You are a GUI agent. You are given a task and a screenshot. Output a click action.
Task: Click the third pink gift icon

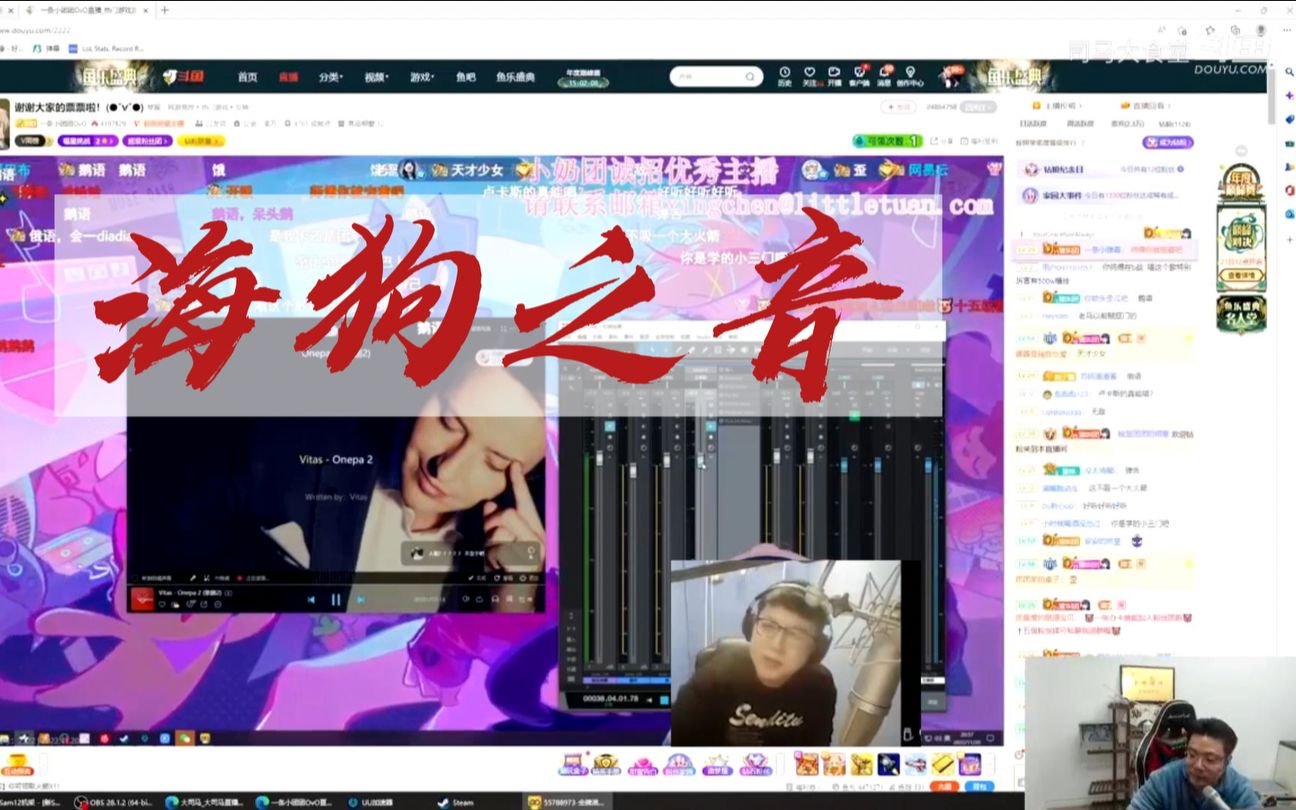click(643, 765)
